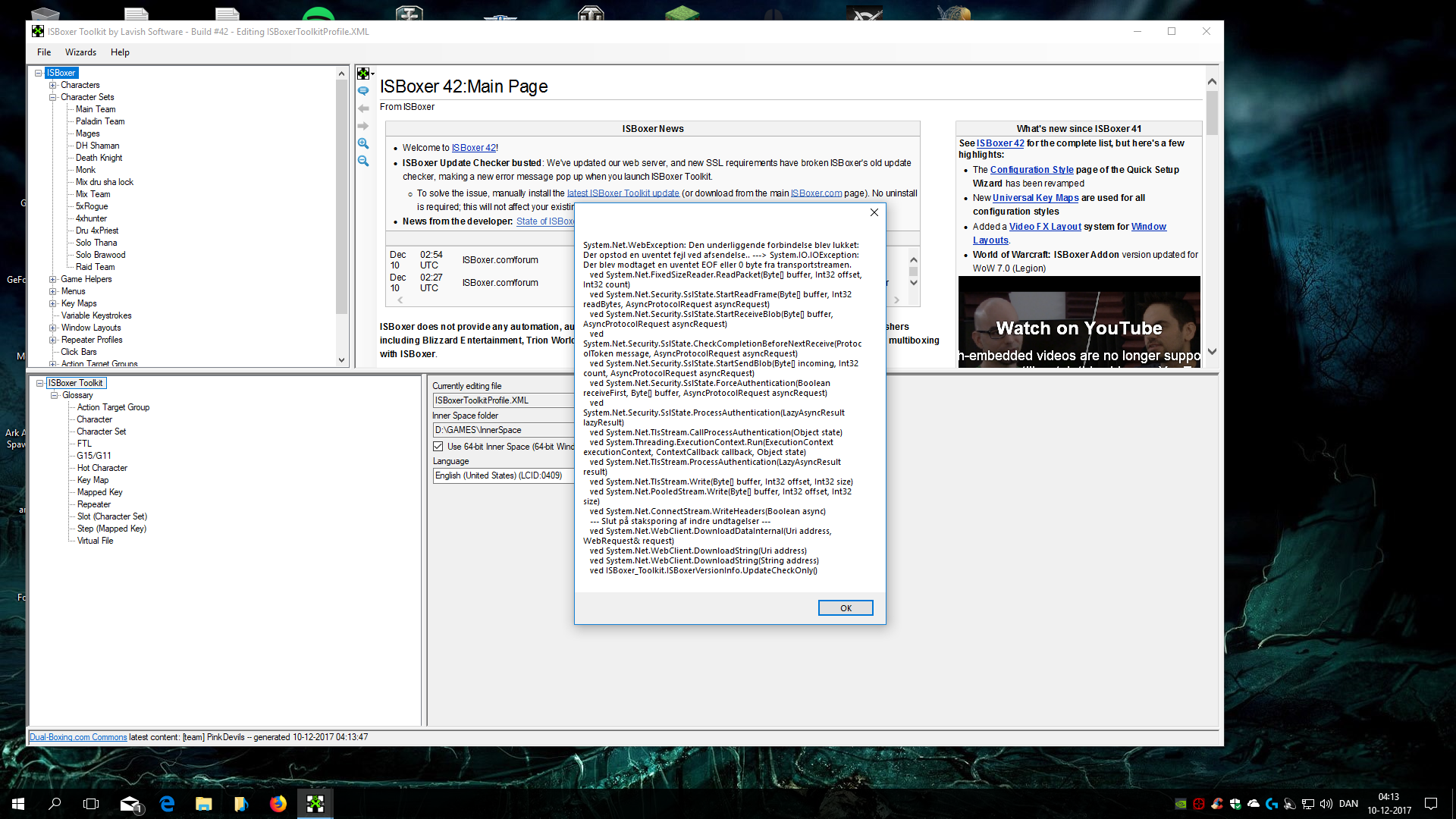
Task: Open the Language dropdown field
Action: pyautogui.click(x=504, y=475)
